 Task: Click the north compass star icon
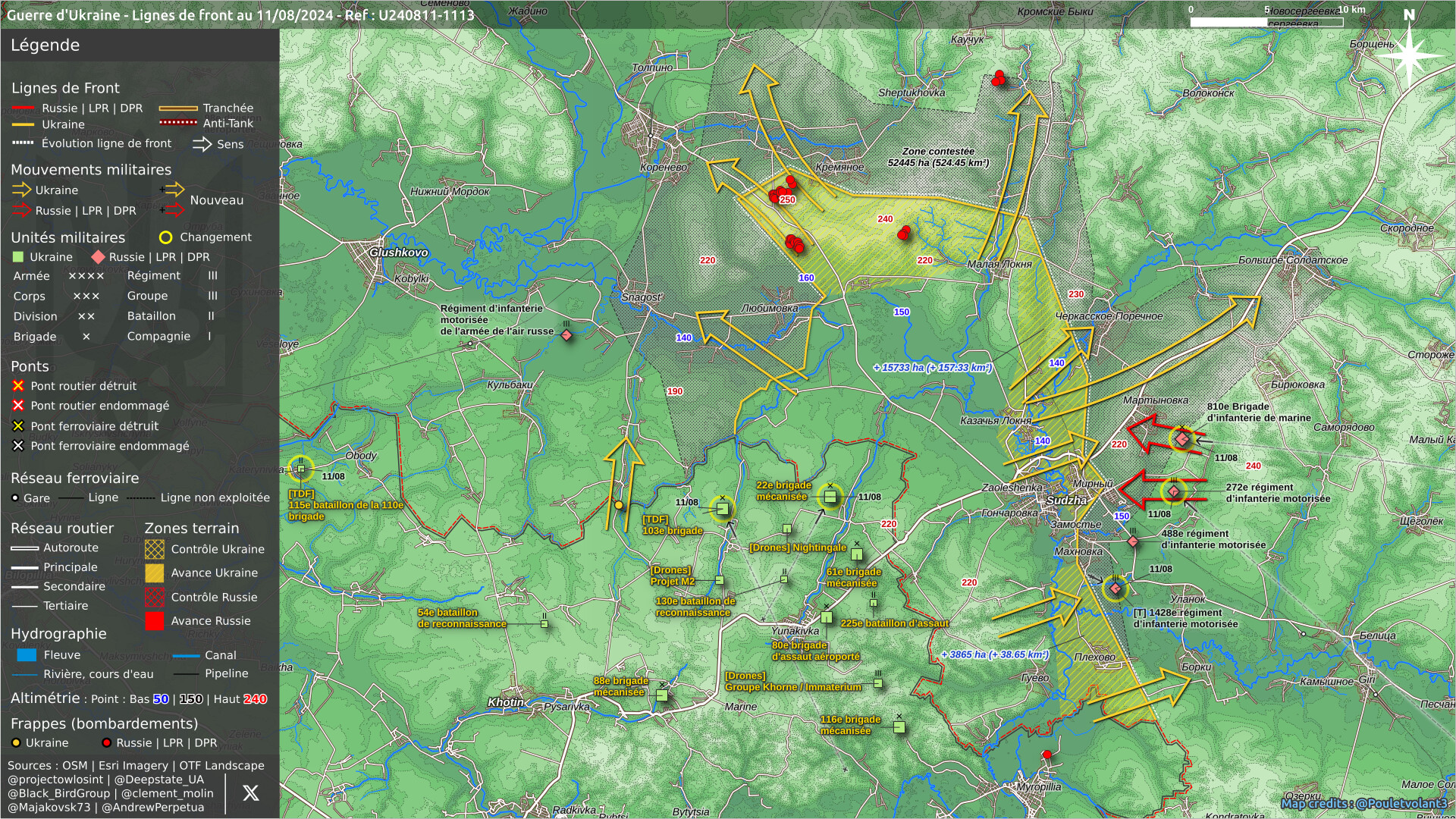1410,55
